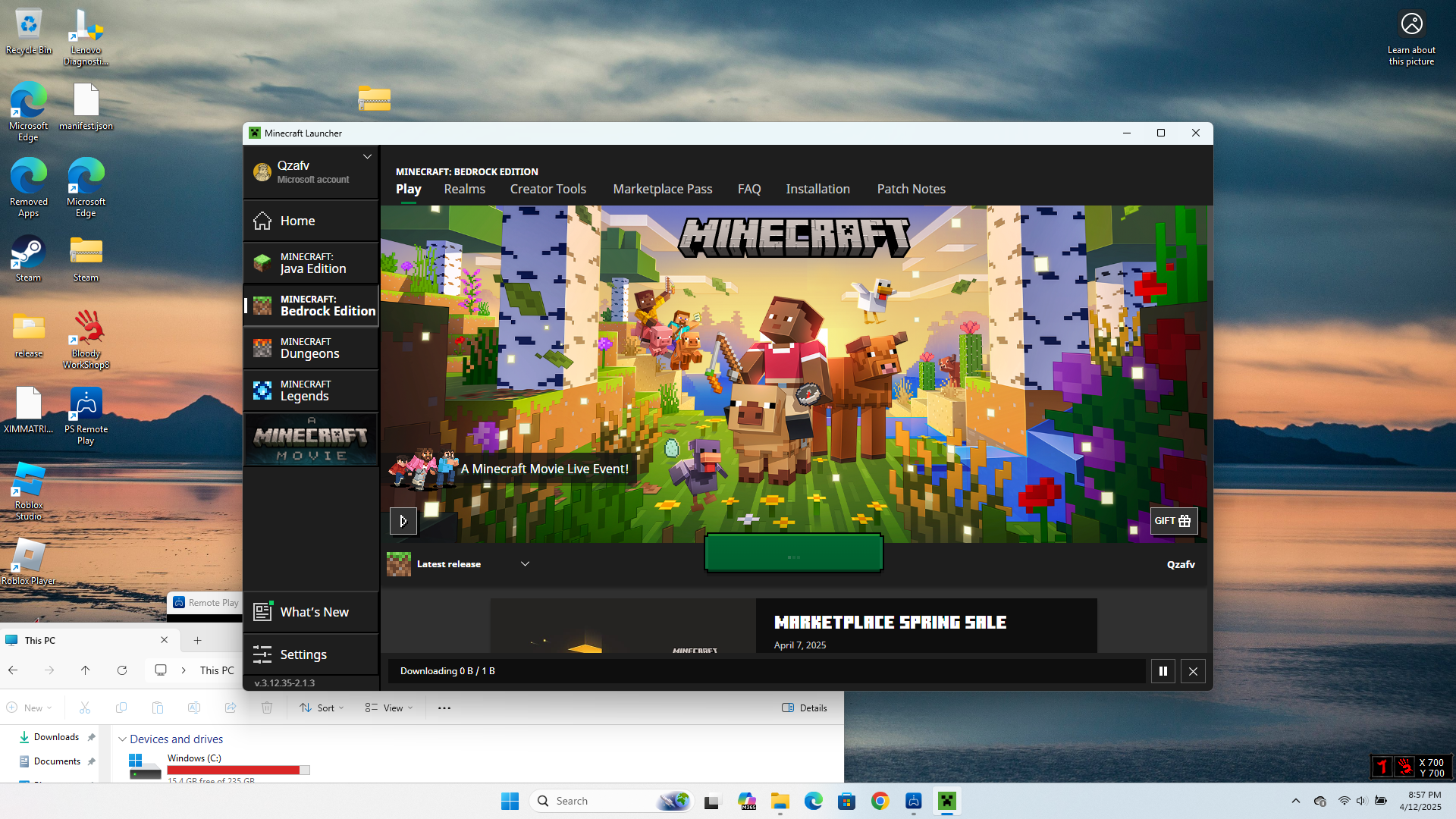The width and height of the screenshot is (1456, 819).
Task: Click the GIFT button on the banner
Action: coord(1173,521)
